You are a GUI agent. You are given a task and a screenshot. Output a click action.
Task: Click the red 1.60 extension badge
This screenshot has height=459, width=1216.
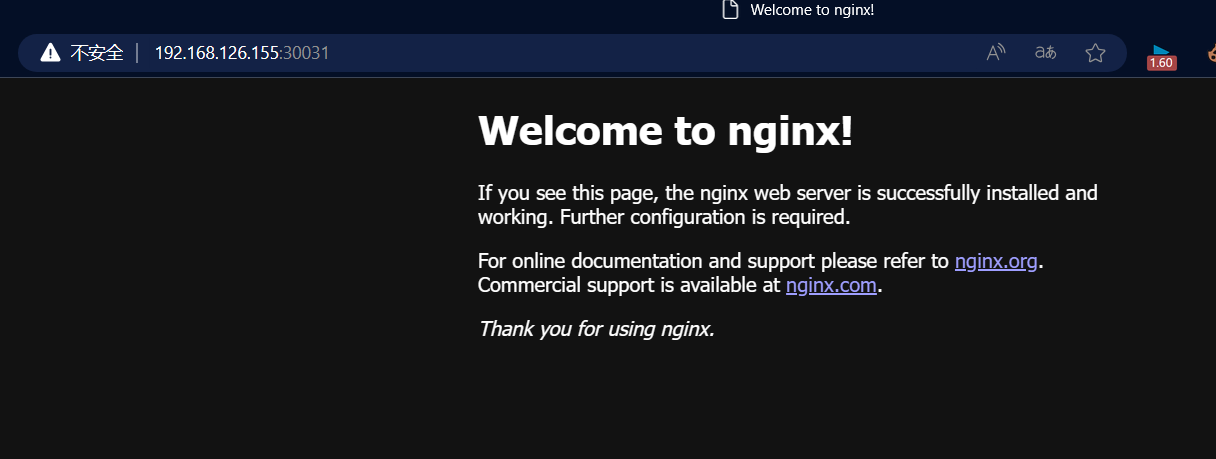[x=1161, y=63]
